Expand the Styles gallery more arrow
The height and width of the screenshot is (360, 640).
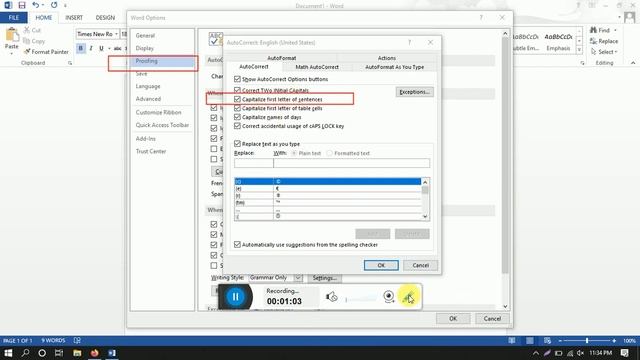(579, 50)
